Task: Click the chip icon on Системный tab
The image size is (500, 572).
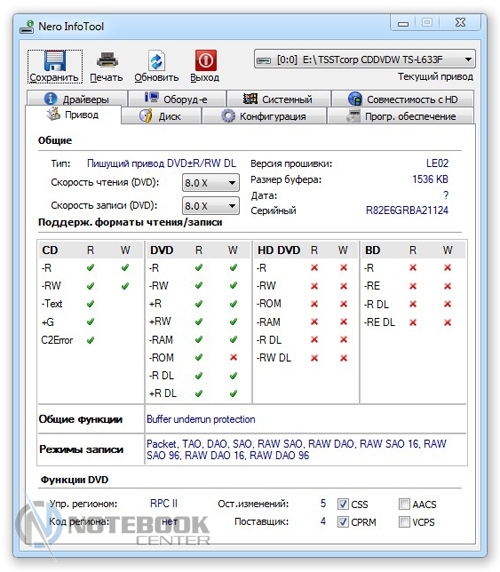Action: 250,98
